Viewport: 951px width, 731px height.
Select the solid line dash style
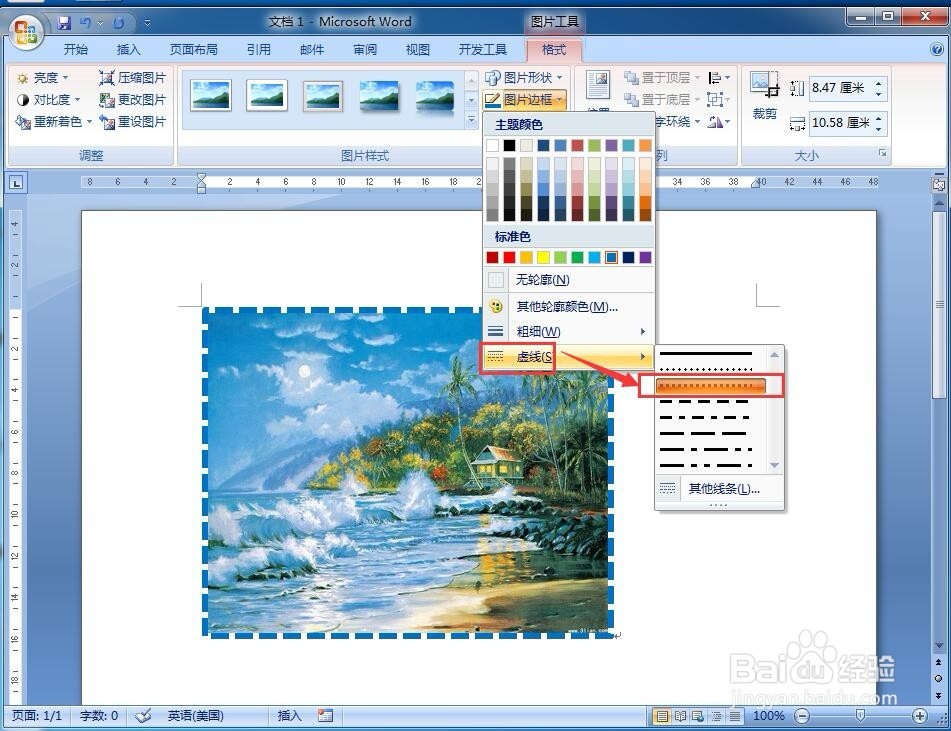(x=705, y=353)
